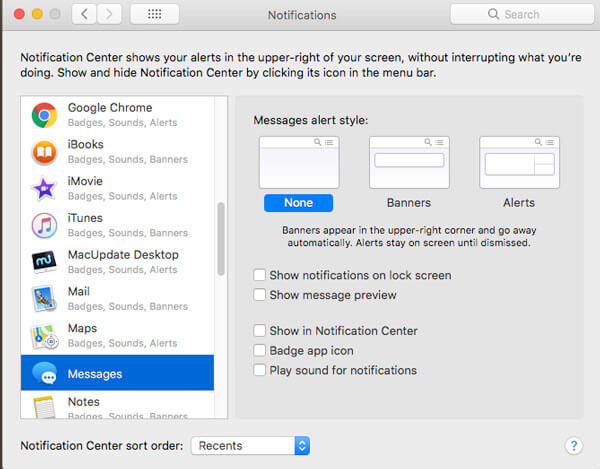Screen dimensions: 600x469
Task: Click the None label button
Action: (298, 203)
